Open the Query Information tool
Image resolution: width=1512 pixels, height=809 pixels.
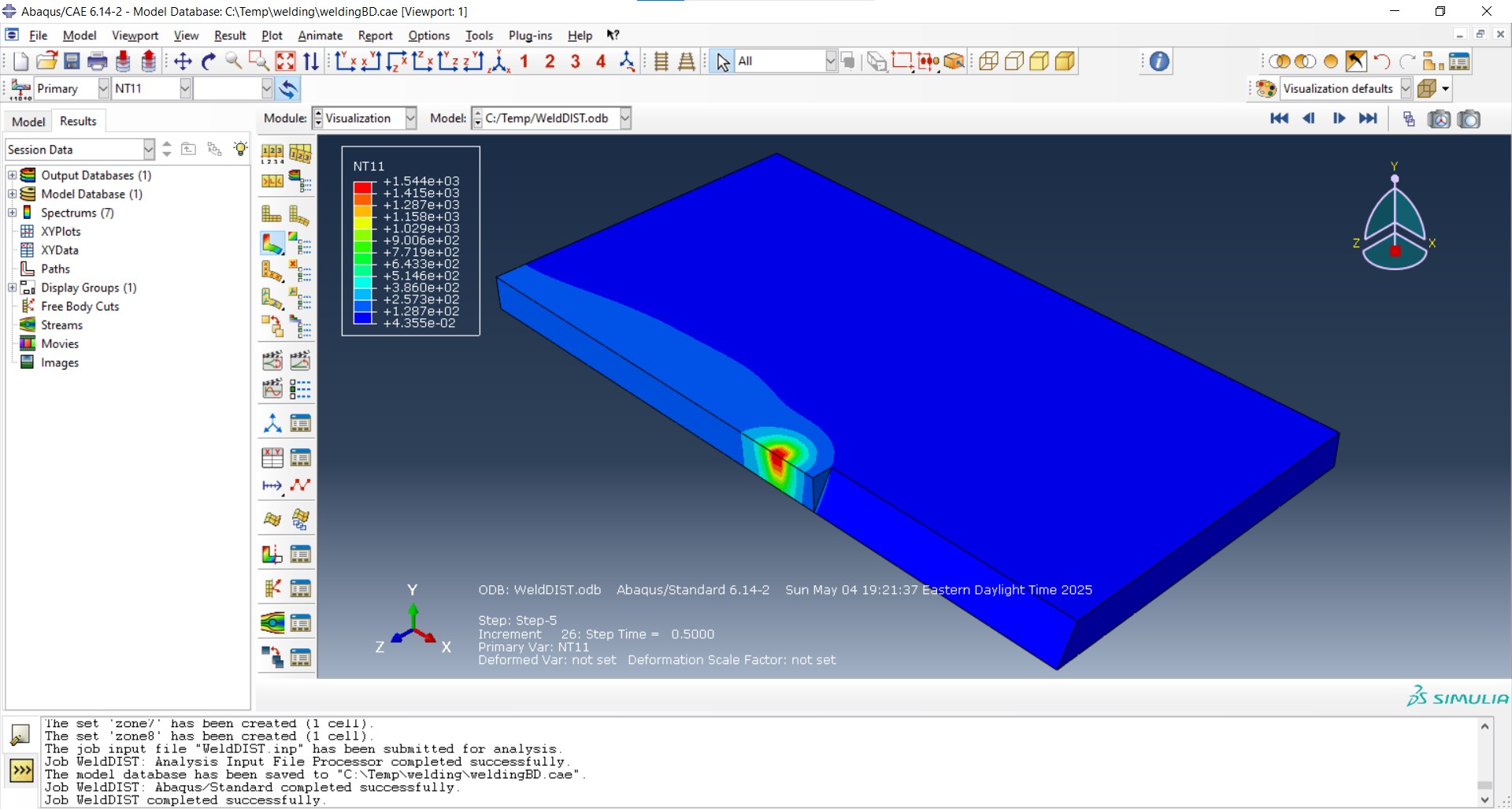[x=1156, y=61]
